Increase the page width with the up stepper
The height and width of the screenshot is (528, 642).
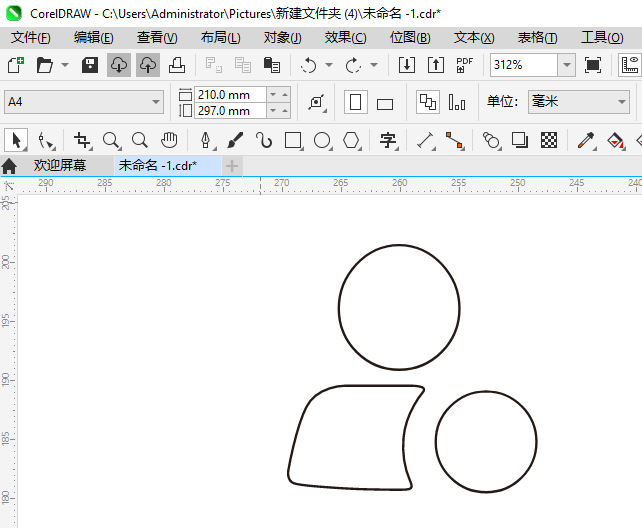tap(285, 95)
